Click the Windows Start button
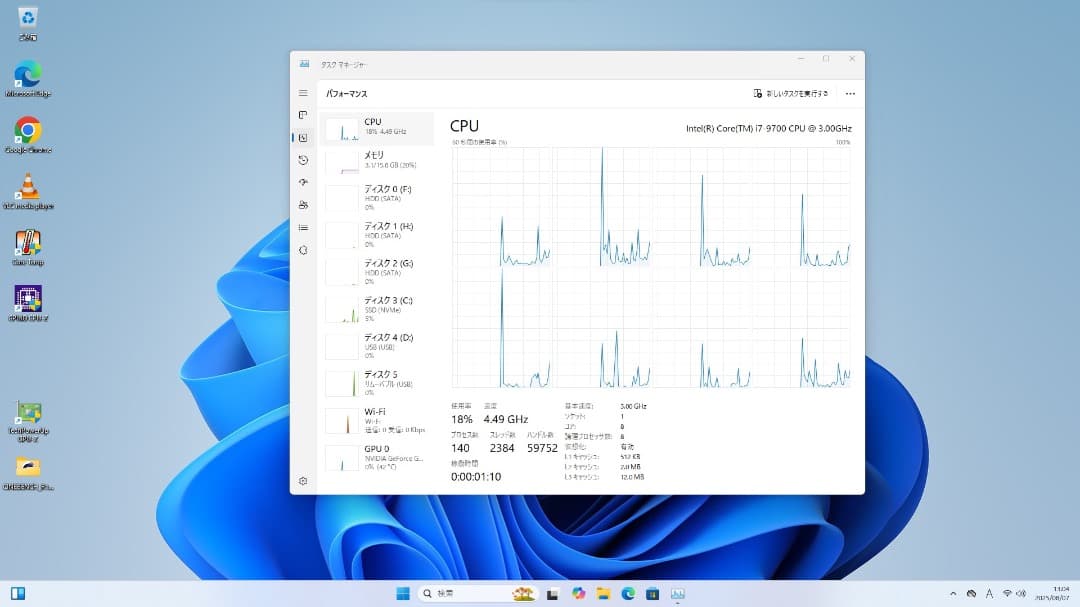The image size is (1080, 607). 404,593
